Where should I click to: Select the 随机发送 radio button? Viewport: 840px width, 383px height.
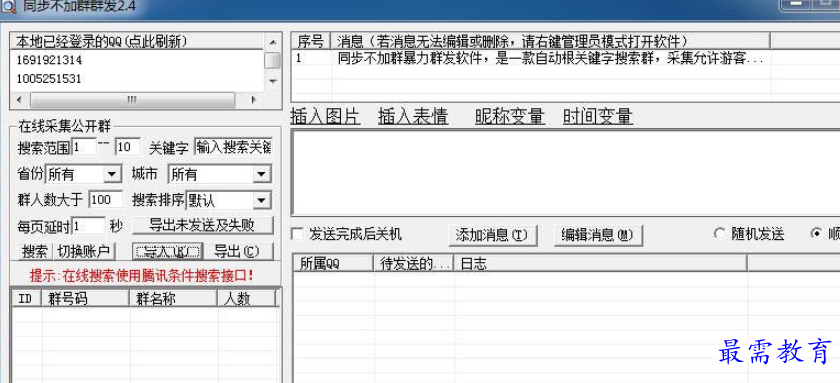[x=719, y=234]
